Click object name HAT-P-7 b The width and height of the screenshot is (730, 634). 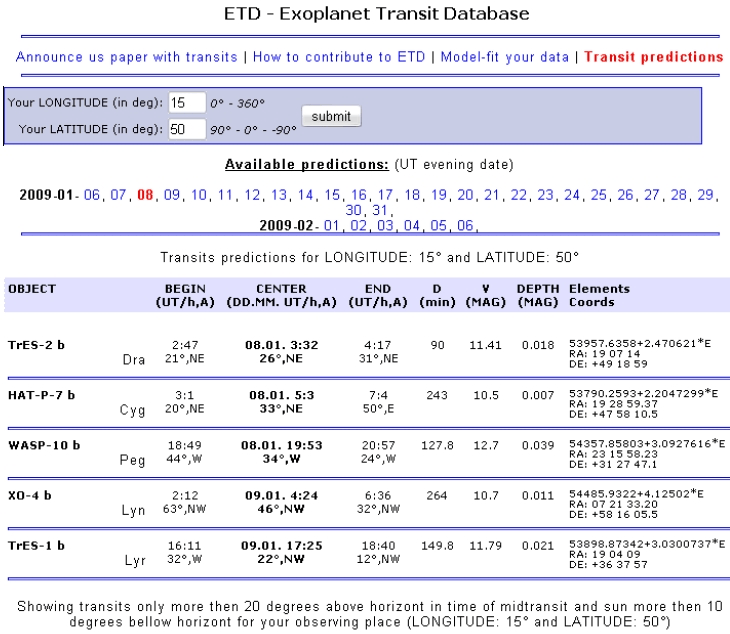41,395
